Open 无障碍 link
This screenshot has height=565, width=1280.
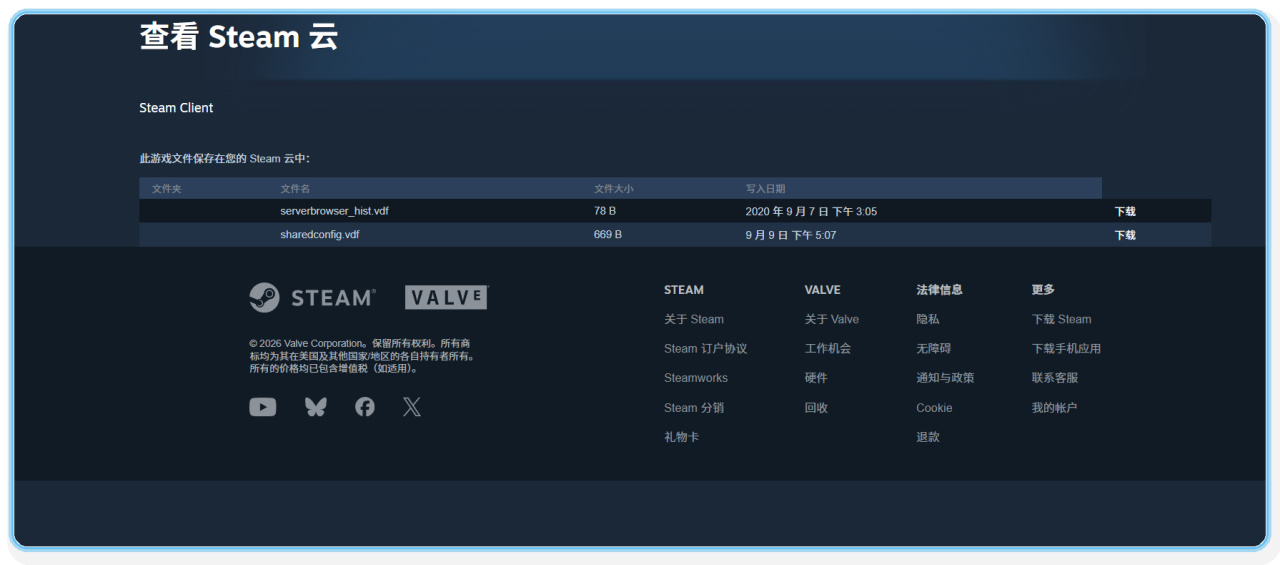pos(934,349)
